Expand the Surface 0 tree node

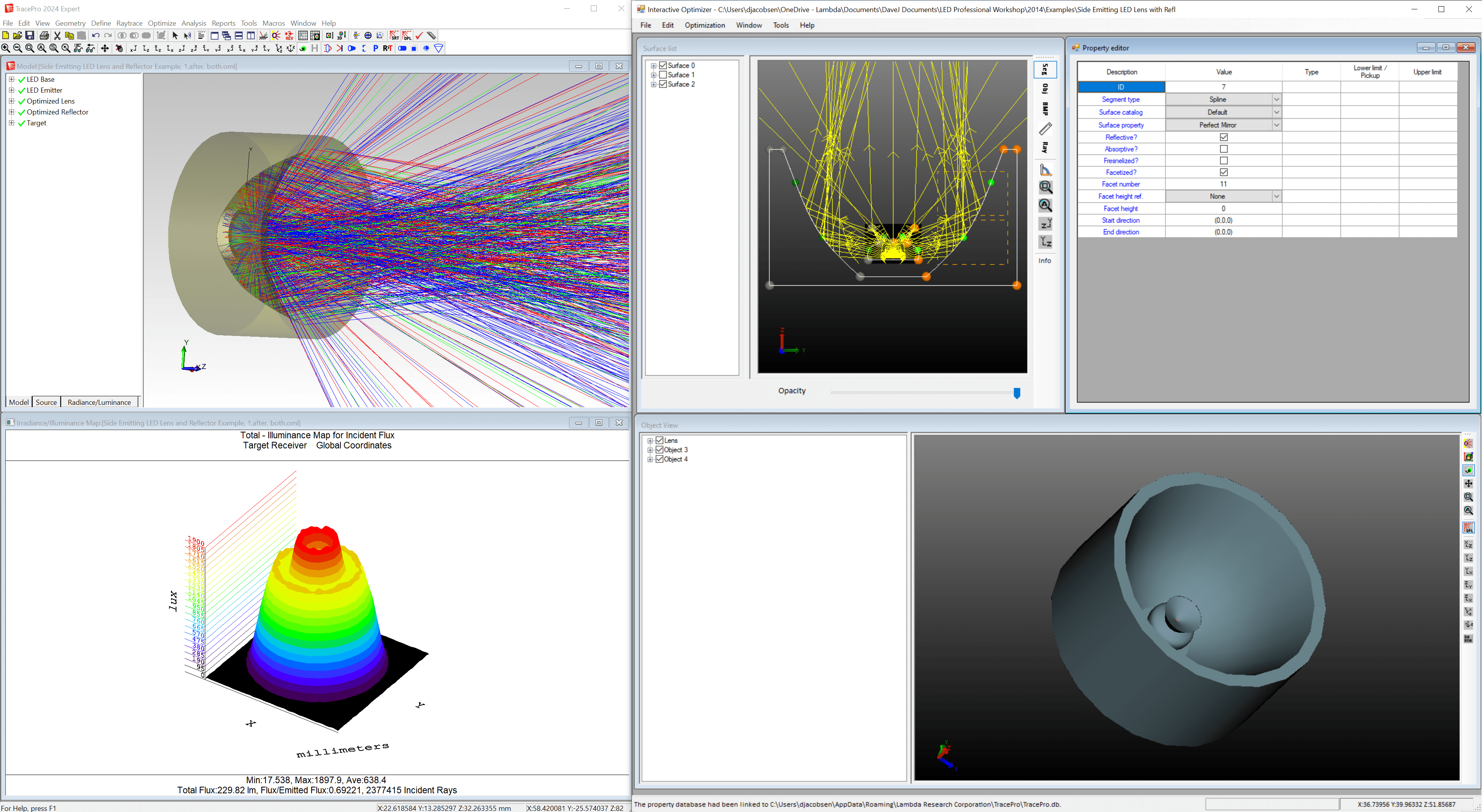click(654, 65)
